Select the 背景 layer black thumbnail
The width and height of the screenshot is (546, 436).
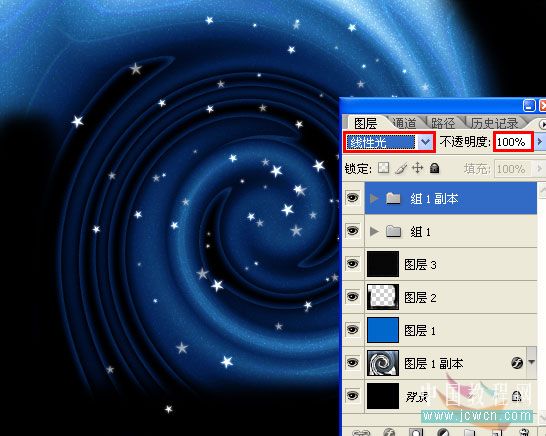(383, 396)
